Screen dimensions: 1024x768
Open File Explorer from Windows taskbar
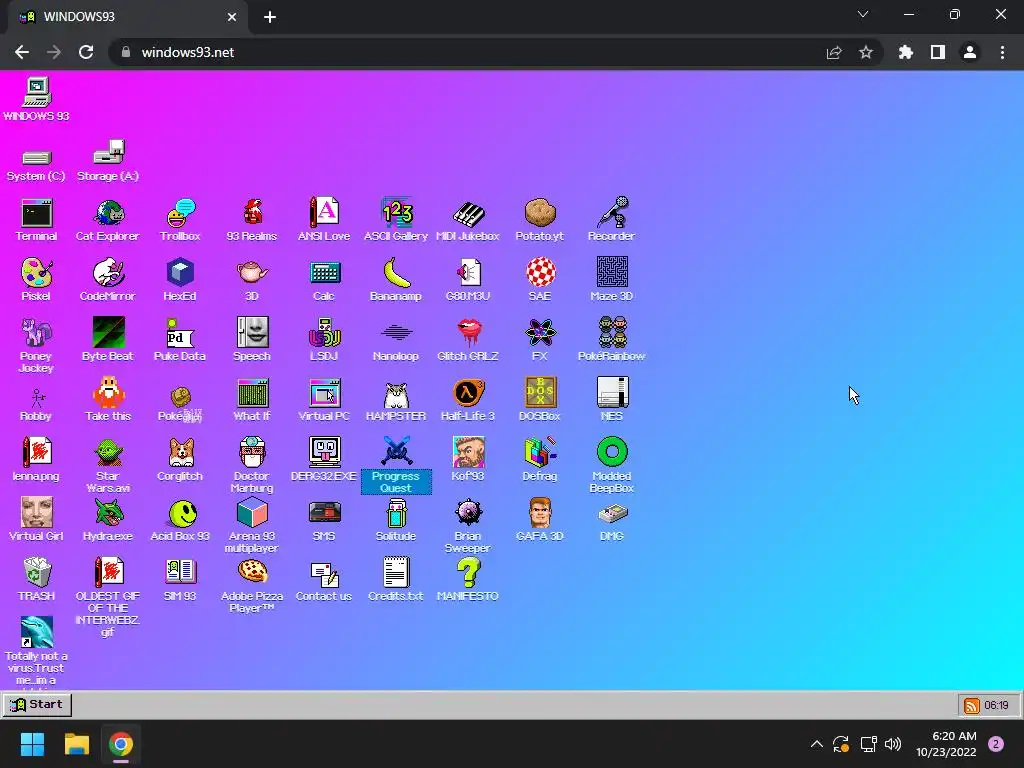click(76, 744)
